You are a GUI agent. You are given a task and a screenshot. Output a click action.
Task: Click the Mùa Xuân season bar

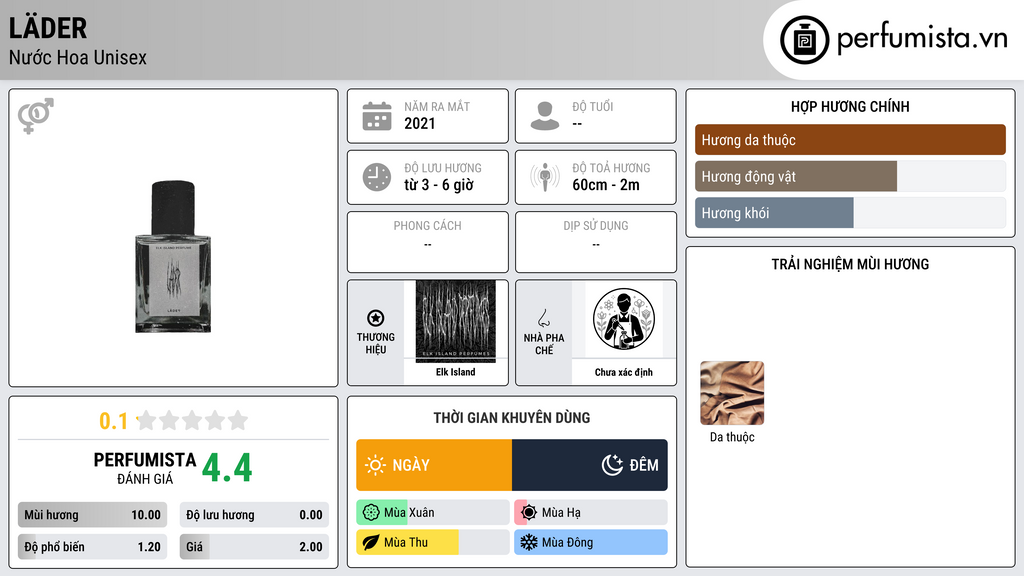433,513
